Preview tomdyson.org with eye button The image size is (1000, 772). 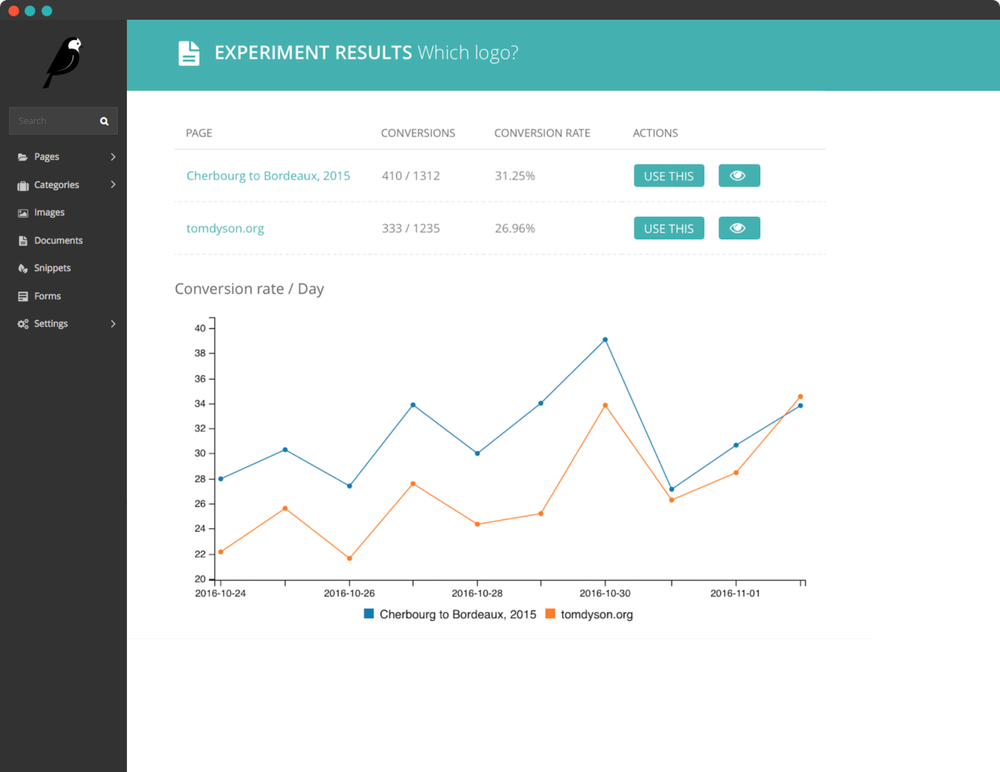(739, 228)
